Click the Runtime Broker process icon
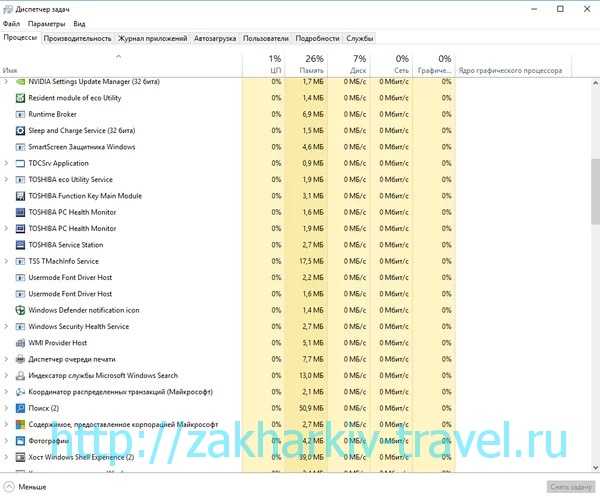The image size is (600, 501). pyautogui.click(x=20, y=114)
